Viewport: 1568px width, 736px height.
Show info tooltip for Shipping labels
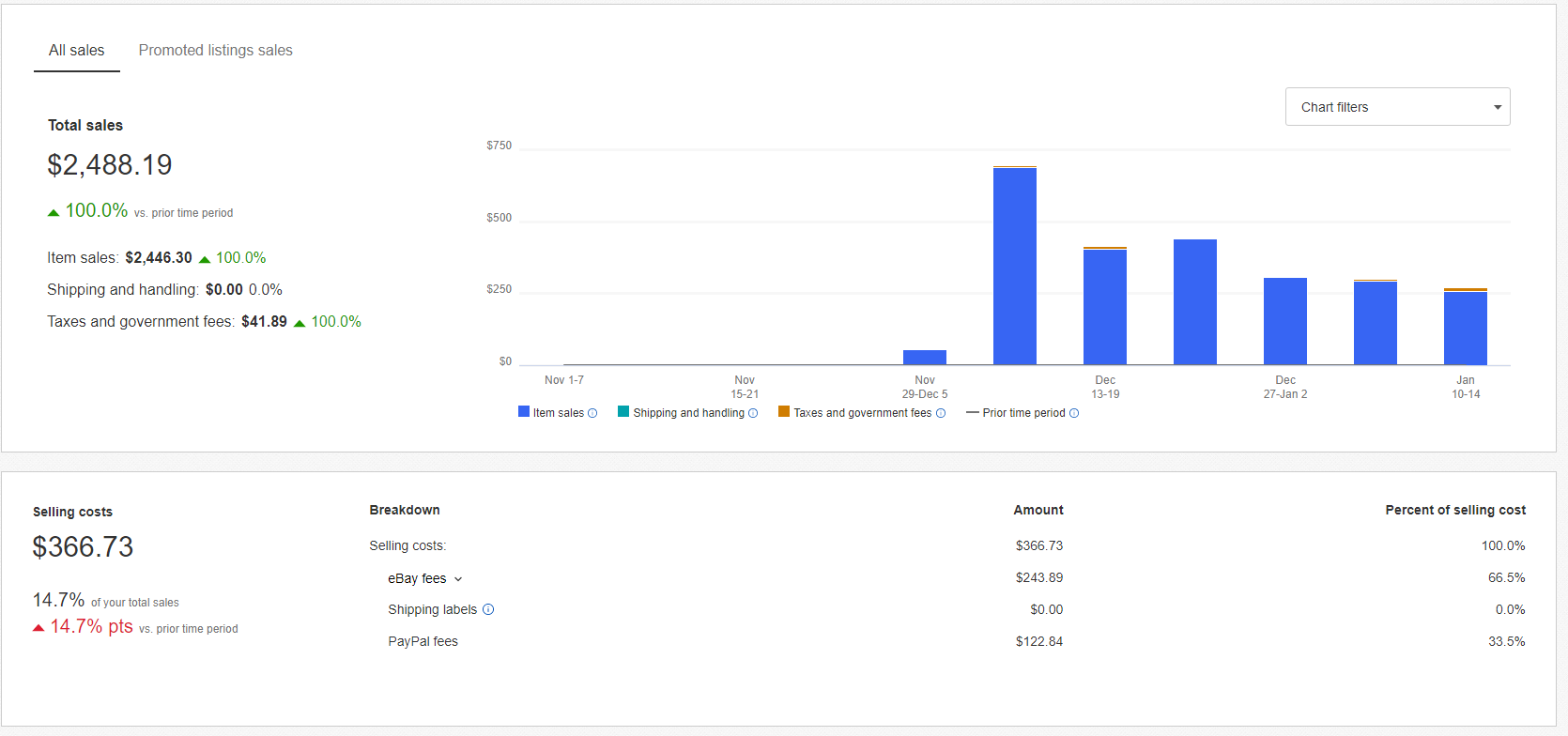(488, 609)
